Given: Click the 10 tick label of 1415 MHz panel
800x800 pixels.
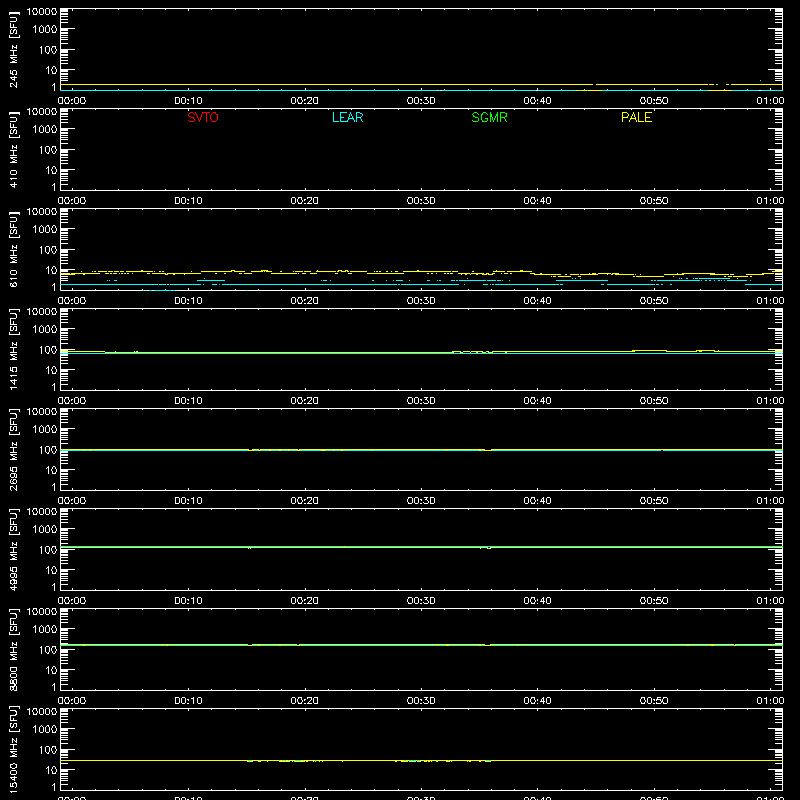Looking at the screenshot, I should (x=51, y=370).
